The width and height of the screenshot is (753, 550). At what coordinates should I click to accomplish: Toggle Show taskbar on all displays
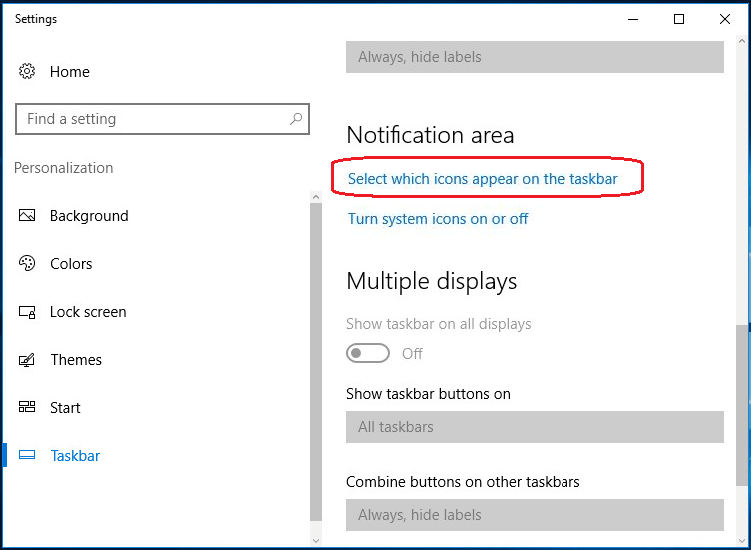click(x=367, y=354)
